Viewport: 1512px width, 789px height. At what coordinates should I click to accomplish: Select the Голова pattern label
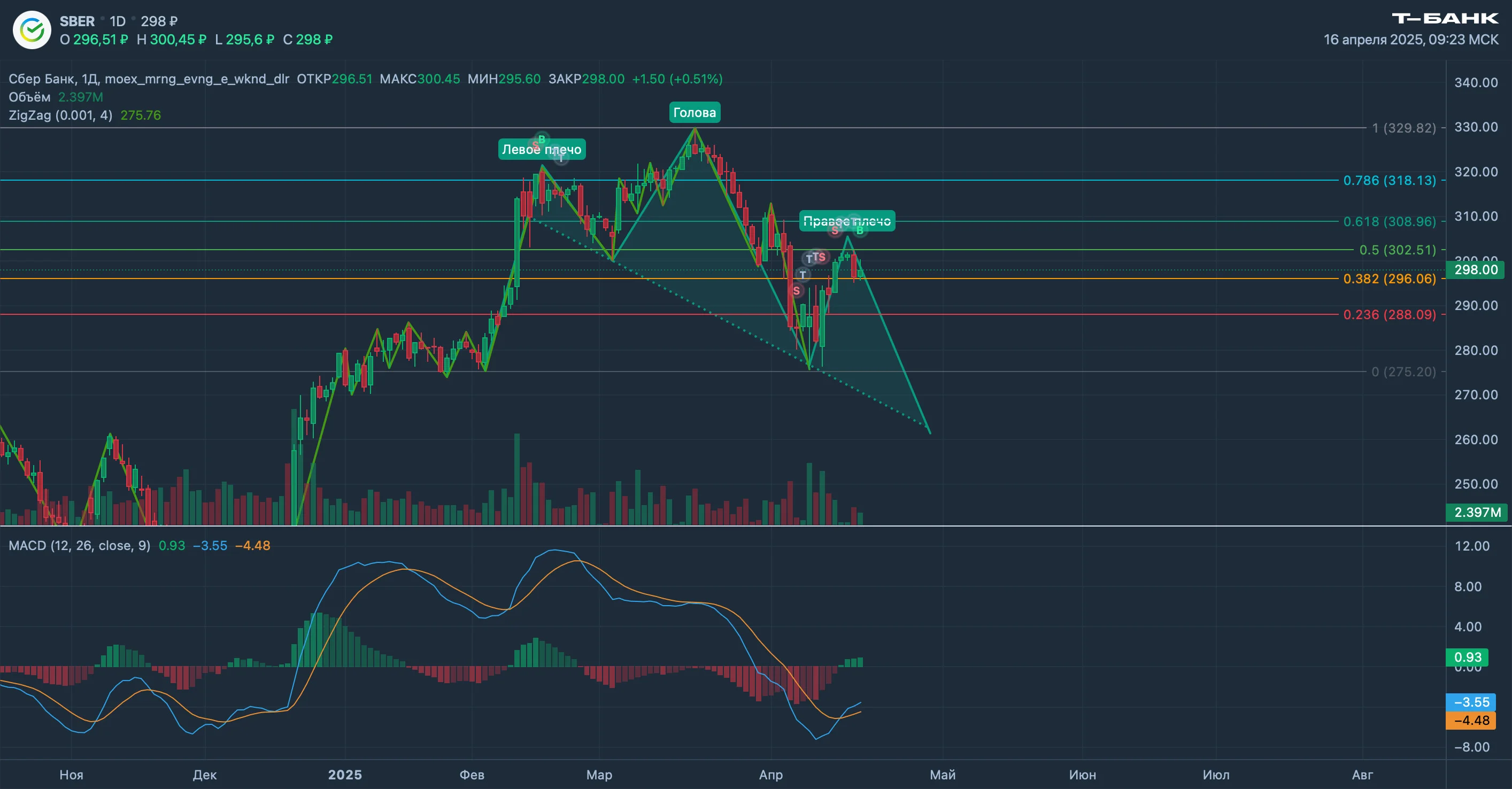(695, 112)
